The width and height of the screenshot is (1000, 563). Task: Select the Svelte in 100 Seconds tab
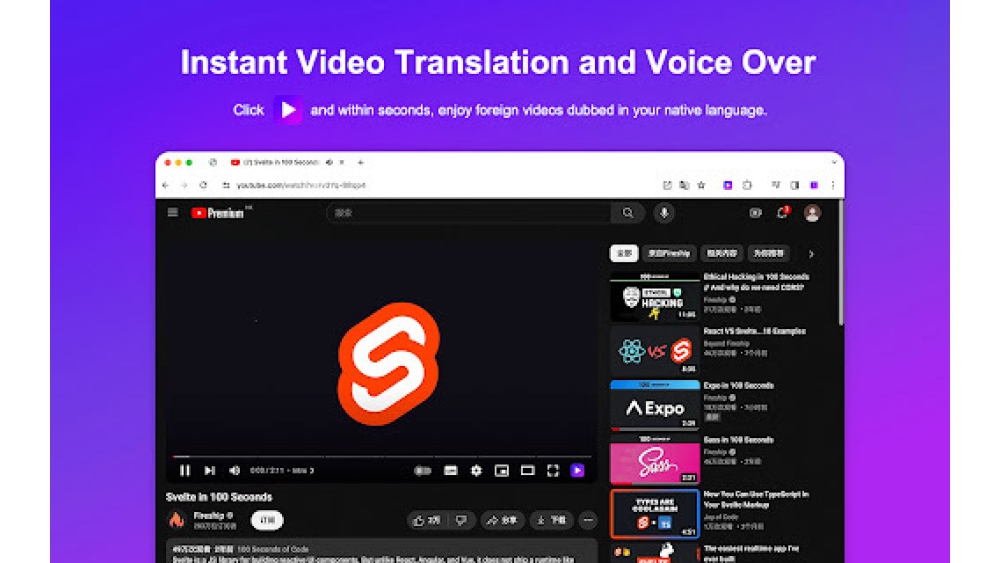pyautogui.click(x=281, y=163)
